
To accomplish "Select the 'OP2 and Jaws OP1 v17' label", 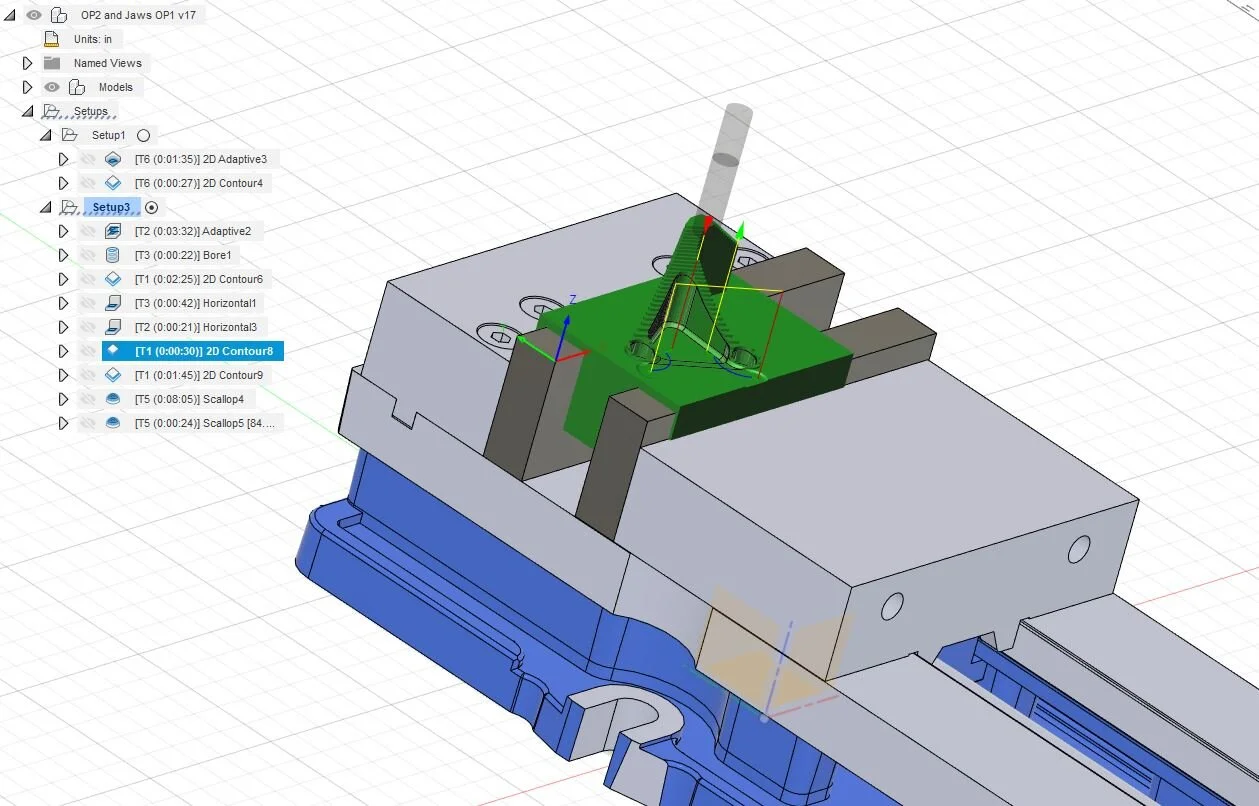I will 138,15.
